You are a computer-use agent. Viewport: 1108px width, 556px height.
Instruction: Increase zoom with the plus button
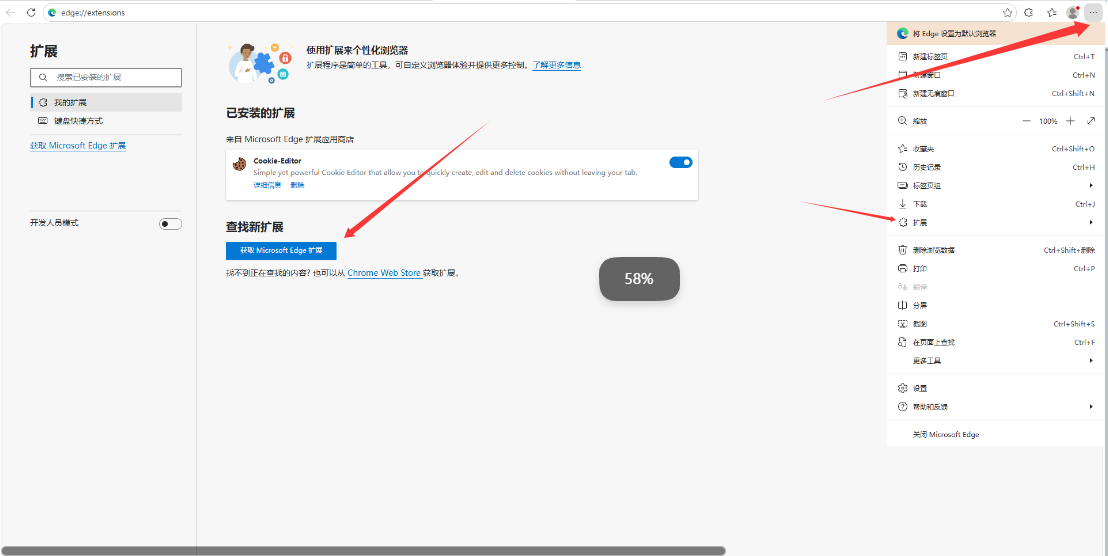tap(1071, 121)
